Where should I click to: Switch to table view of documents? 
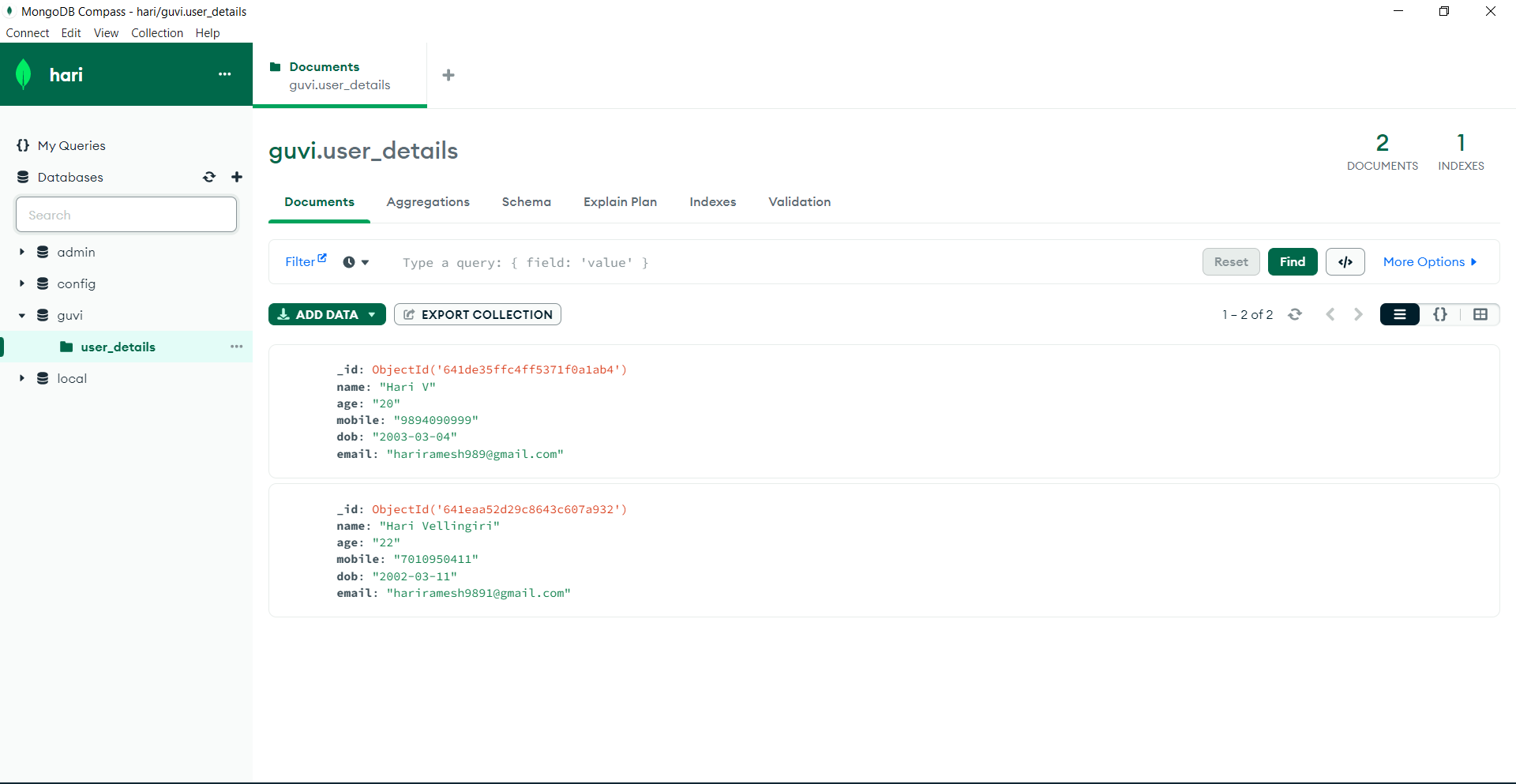(1480, 314)
